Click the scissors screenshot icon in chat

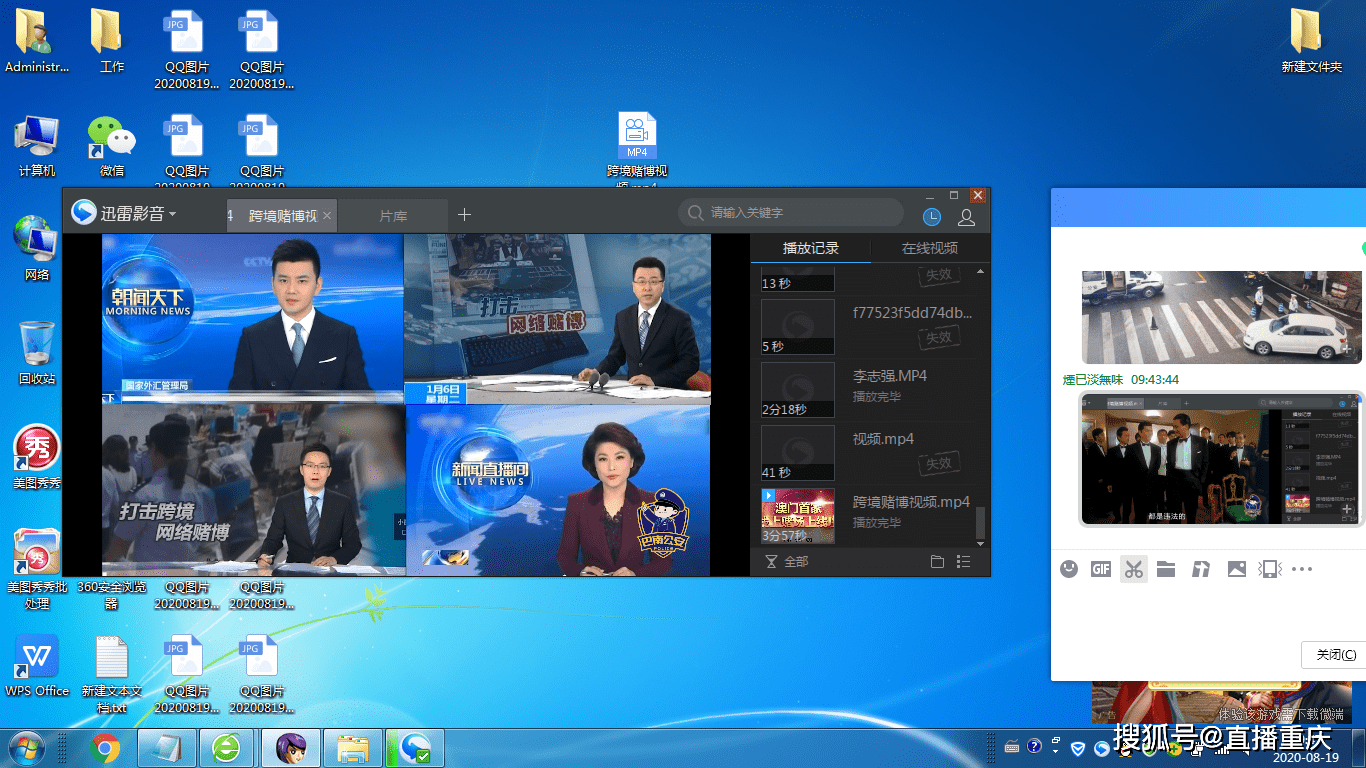[x=1133, y=569]
